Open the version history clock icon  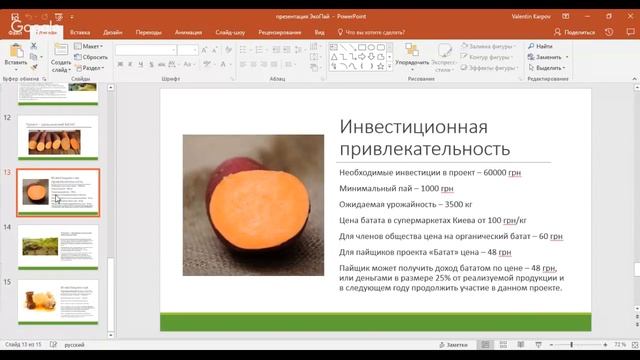coord(609,32)
